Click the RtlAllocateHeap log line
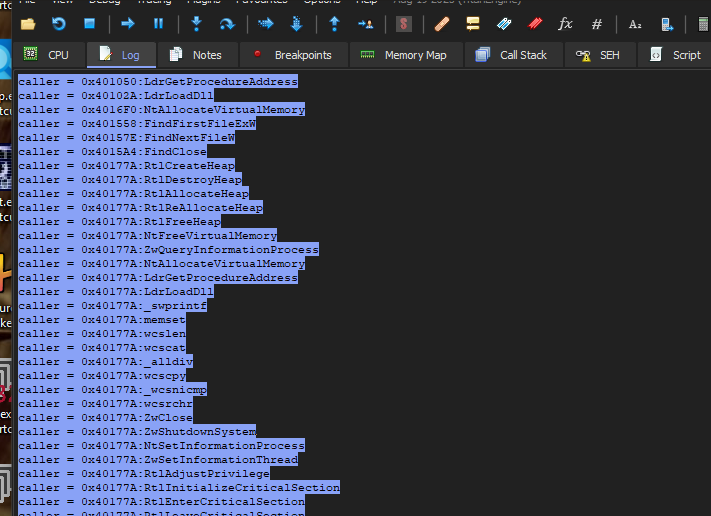The width and height of the screenshot is (711, 516). pos(133,194)
